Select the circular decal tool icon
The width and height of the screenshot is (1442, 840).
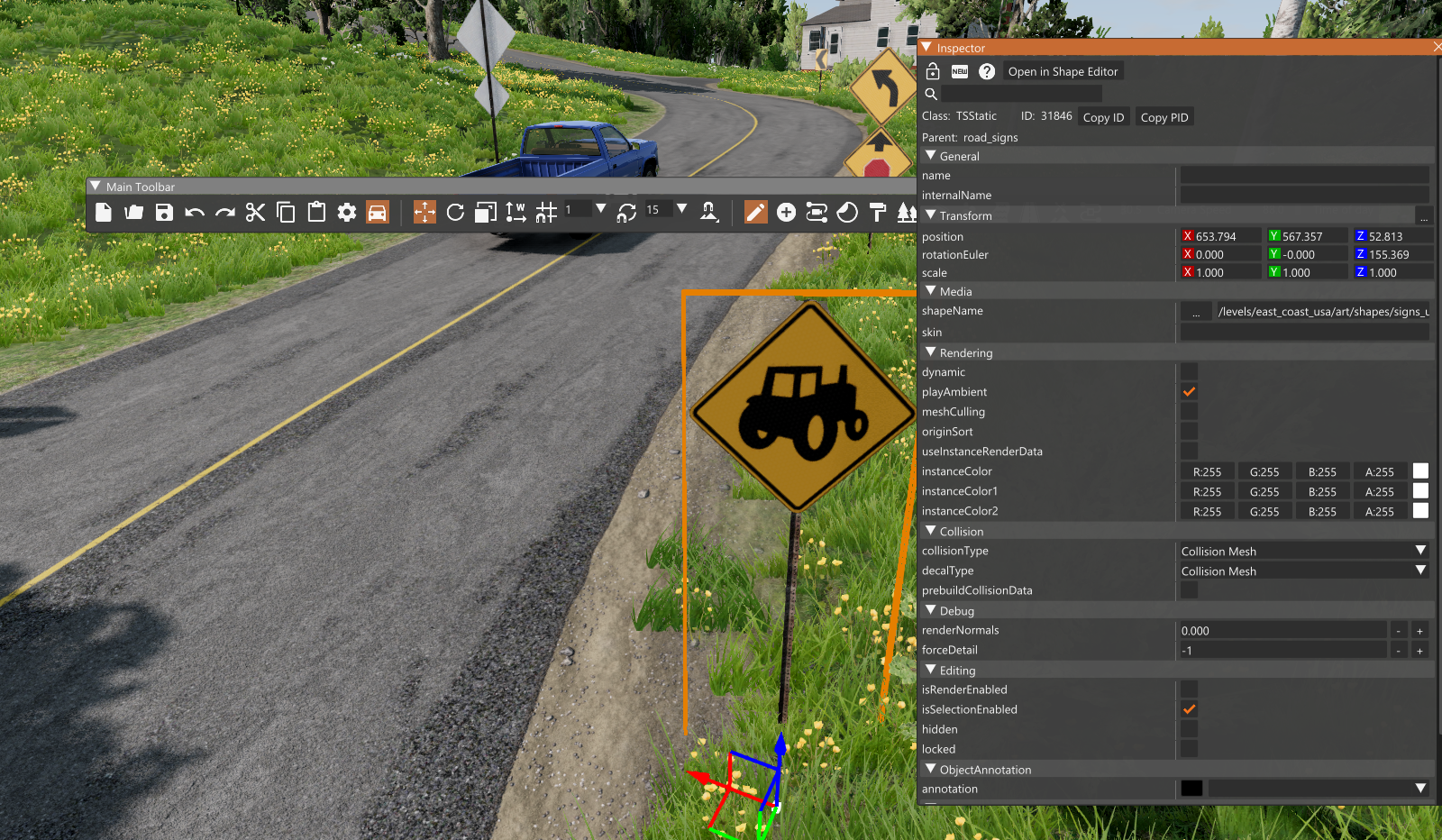(x=847, y=212)
